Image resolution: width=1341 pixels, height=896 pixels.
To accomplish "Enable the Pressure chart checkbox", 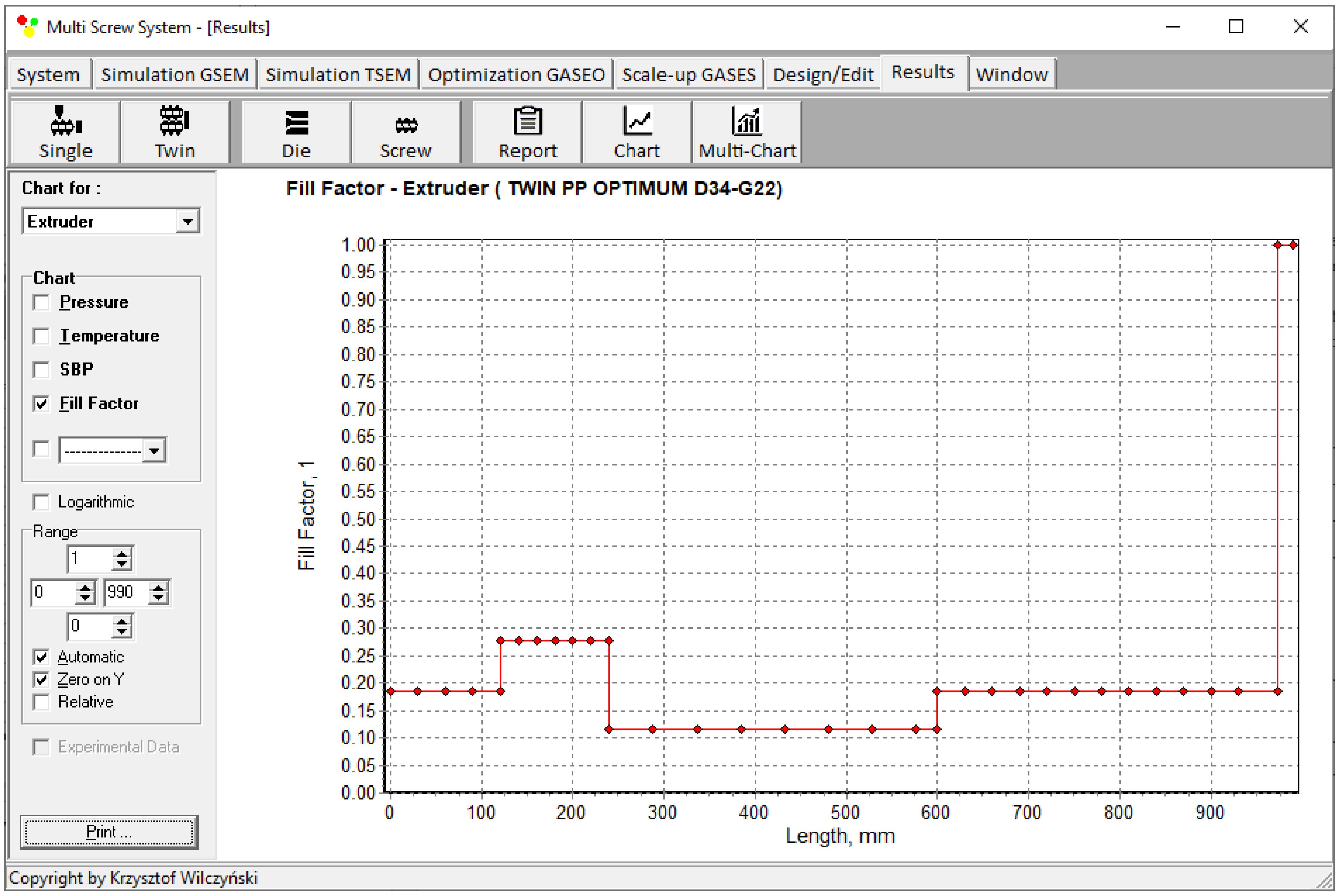I will pyautogui.click(x=41, y=302).
